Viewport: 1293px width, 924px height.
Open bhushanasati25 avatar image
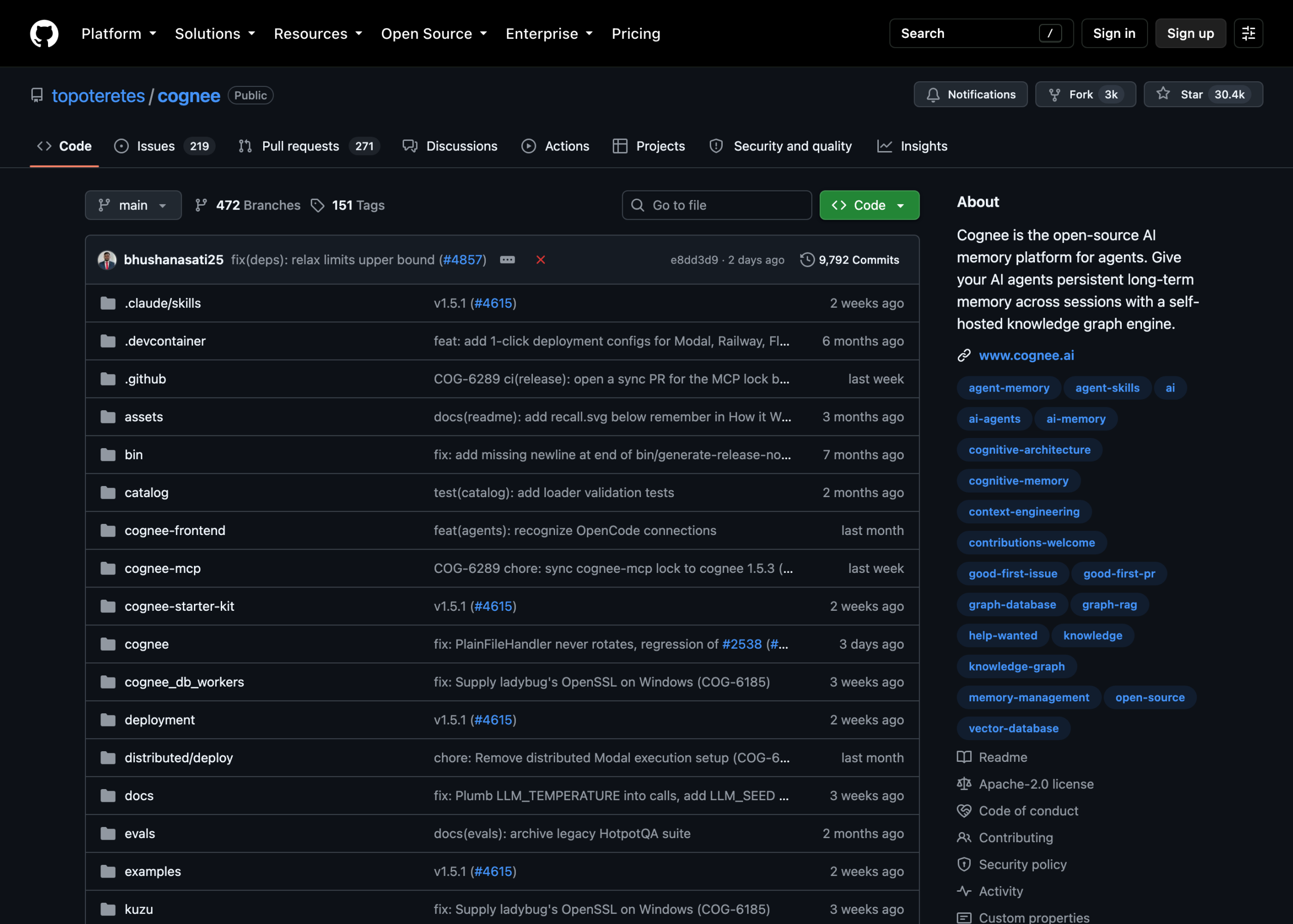tap(107, 260)
